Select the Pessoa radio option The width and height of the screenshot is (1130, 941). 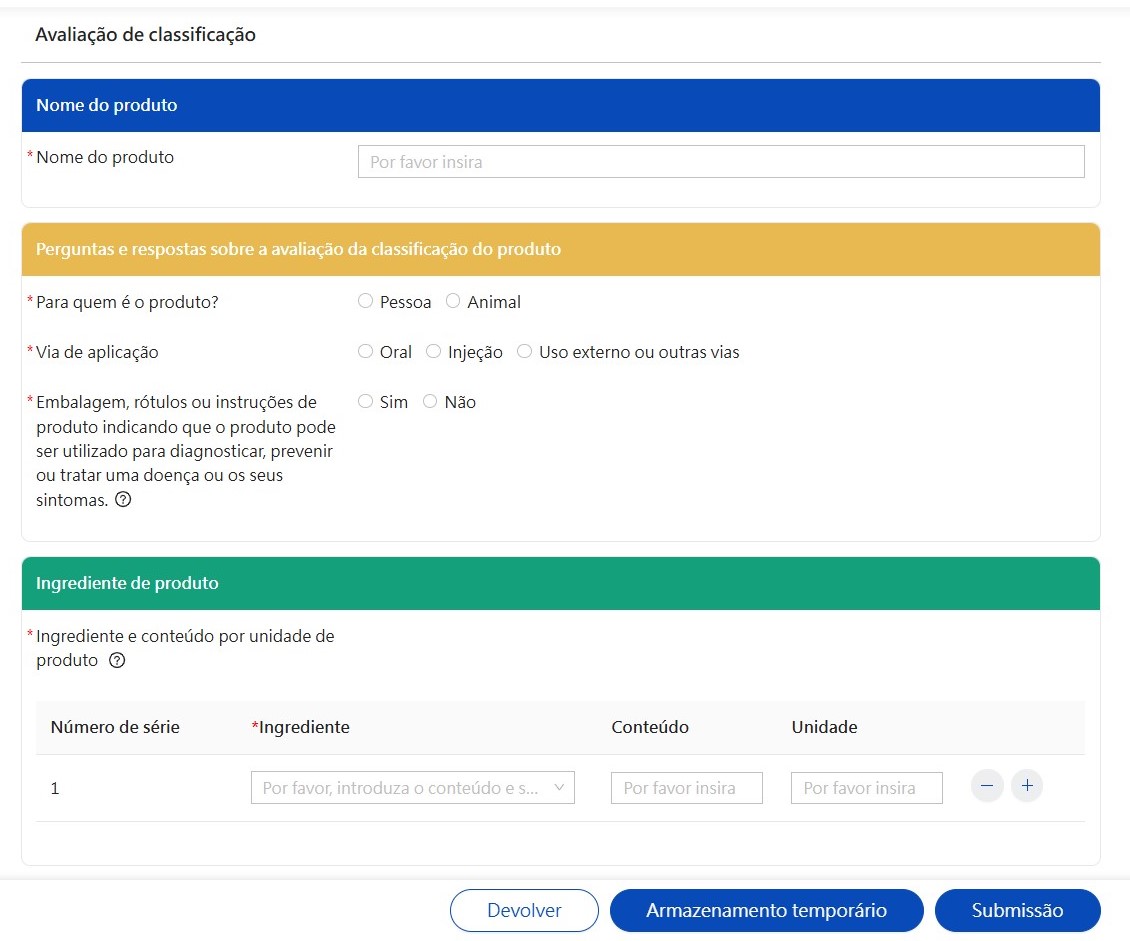pos(365,301)
